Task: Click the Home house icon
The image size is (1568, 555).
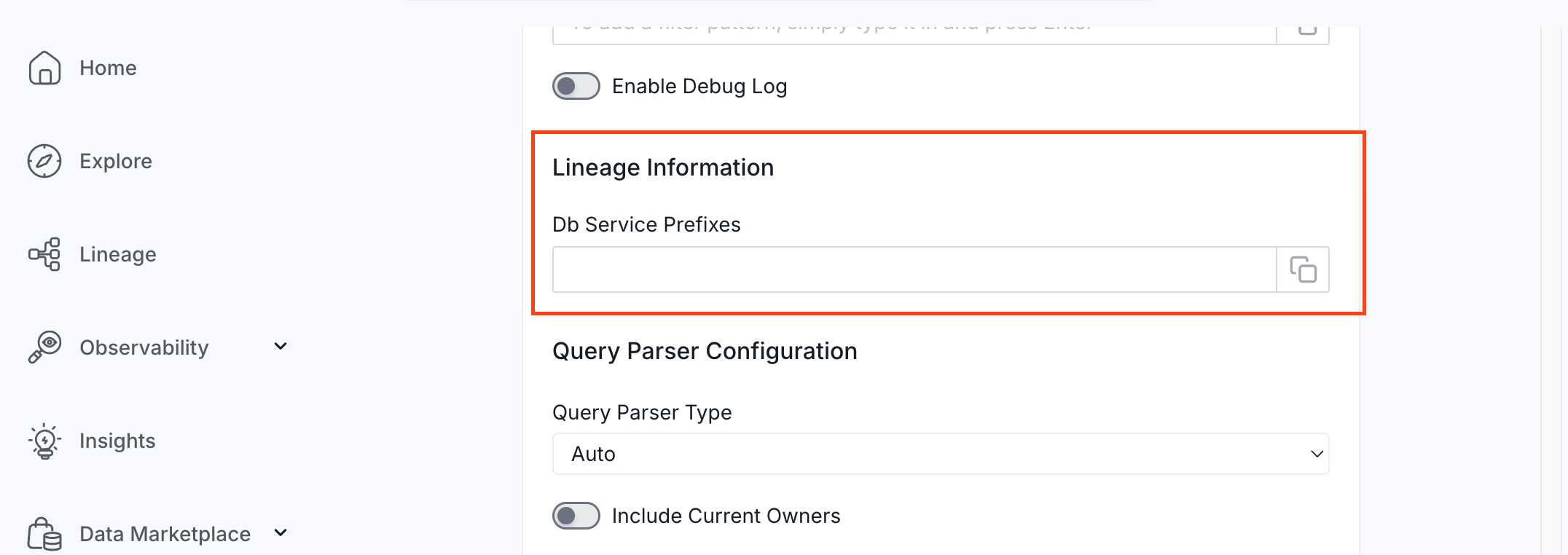Action: click(x=44, y=68)
